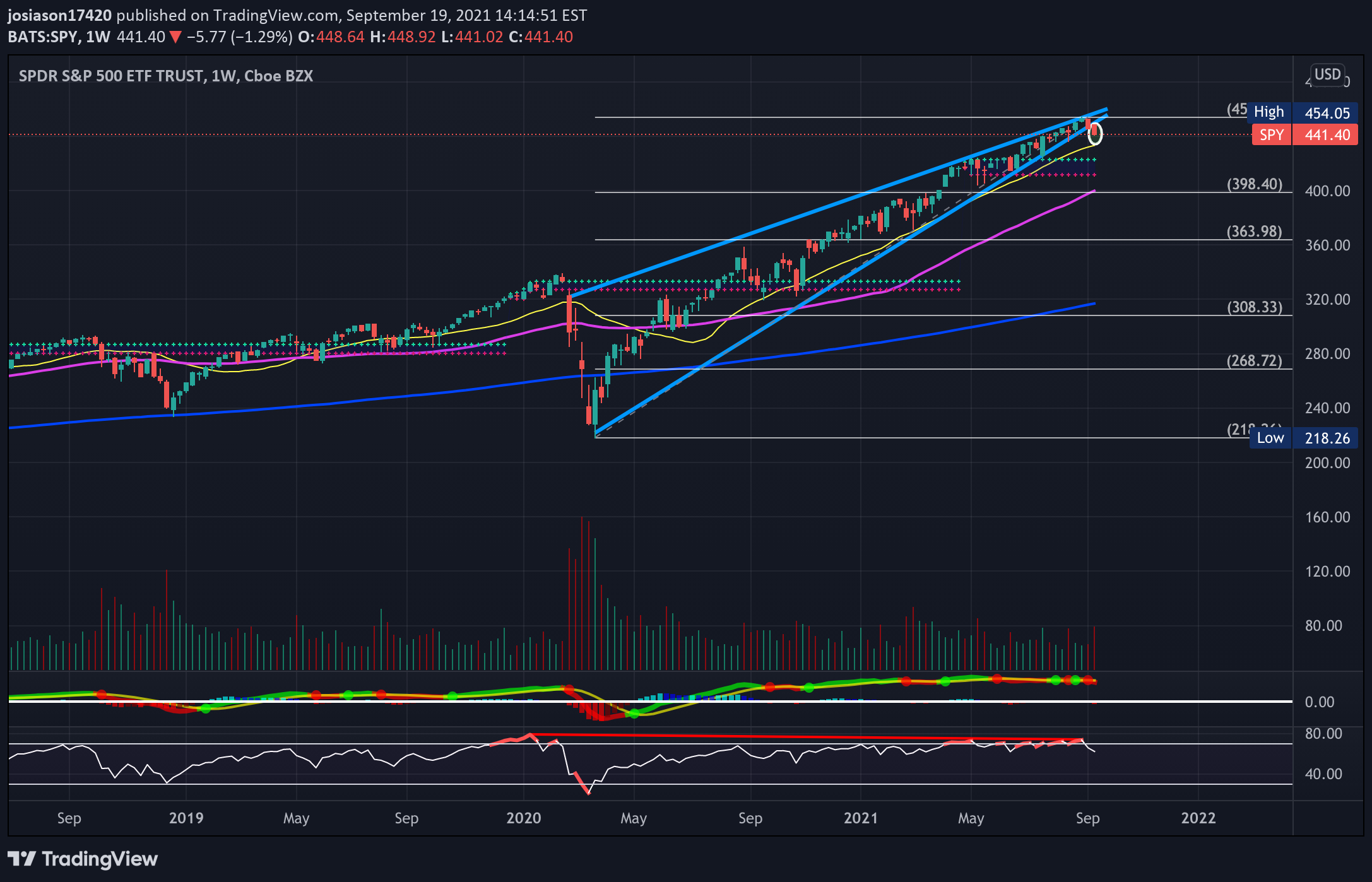This screenshot has width=1372, height=882.
Task: Open the TradingView logo link
Action: point(83,859)
